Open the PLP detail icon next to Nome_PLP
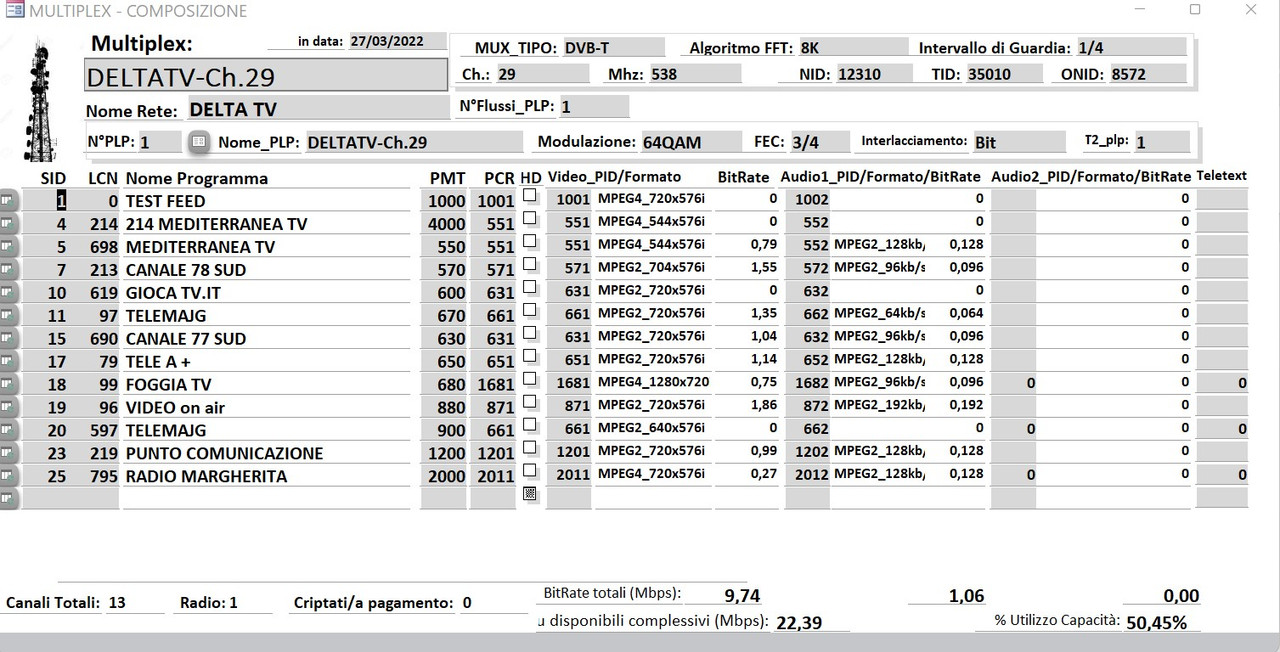 tap(199, 142)
